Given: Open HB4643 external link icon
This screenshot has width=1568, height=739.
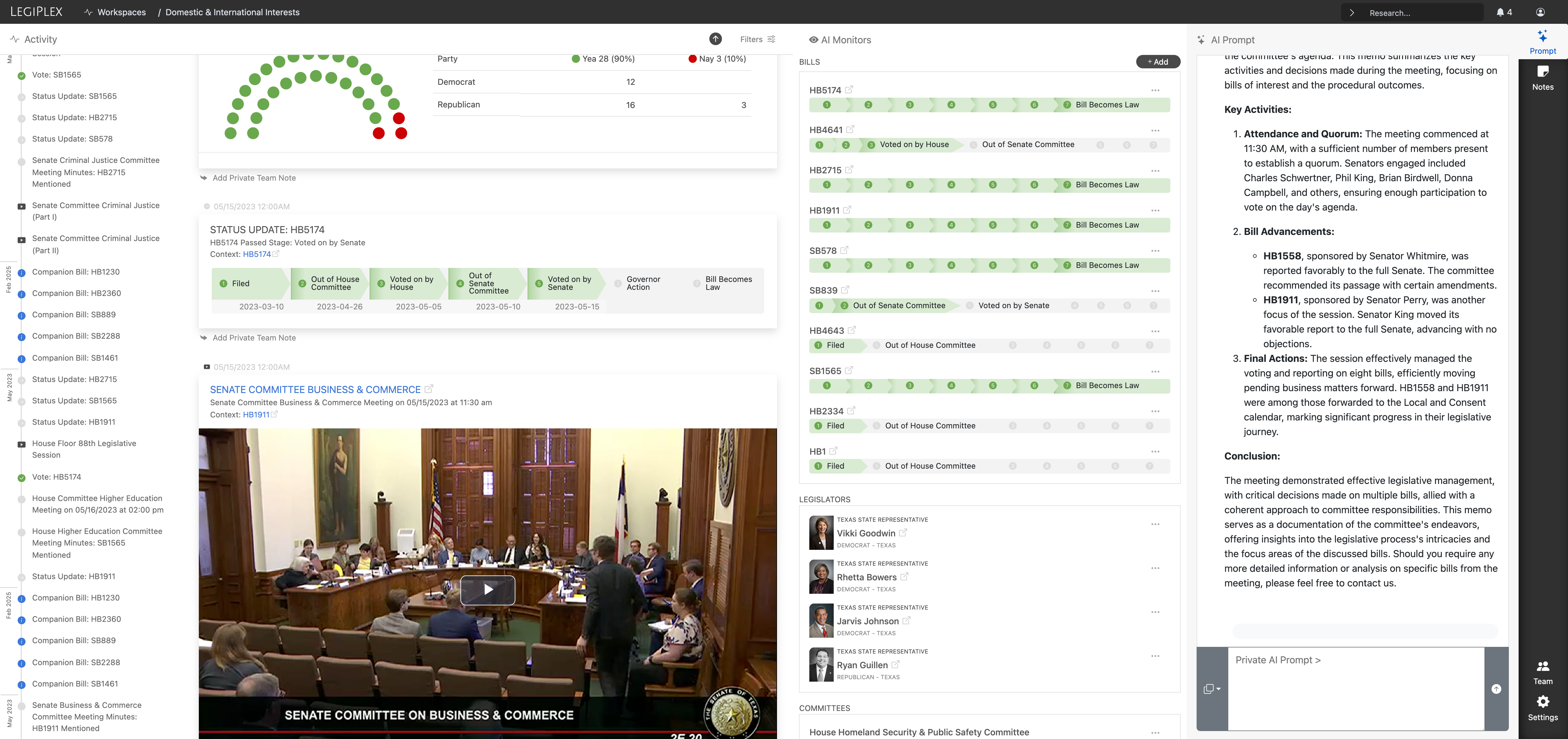Looking at the screenshot, I should coord(852,330).
